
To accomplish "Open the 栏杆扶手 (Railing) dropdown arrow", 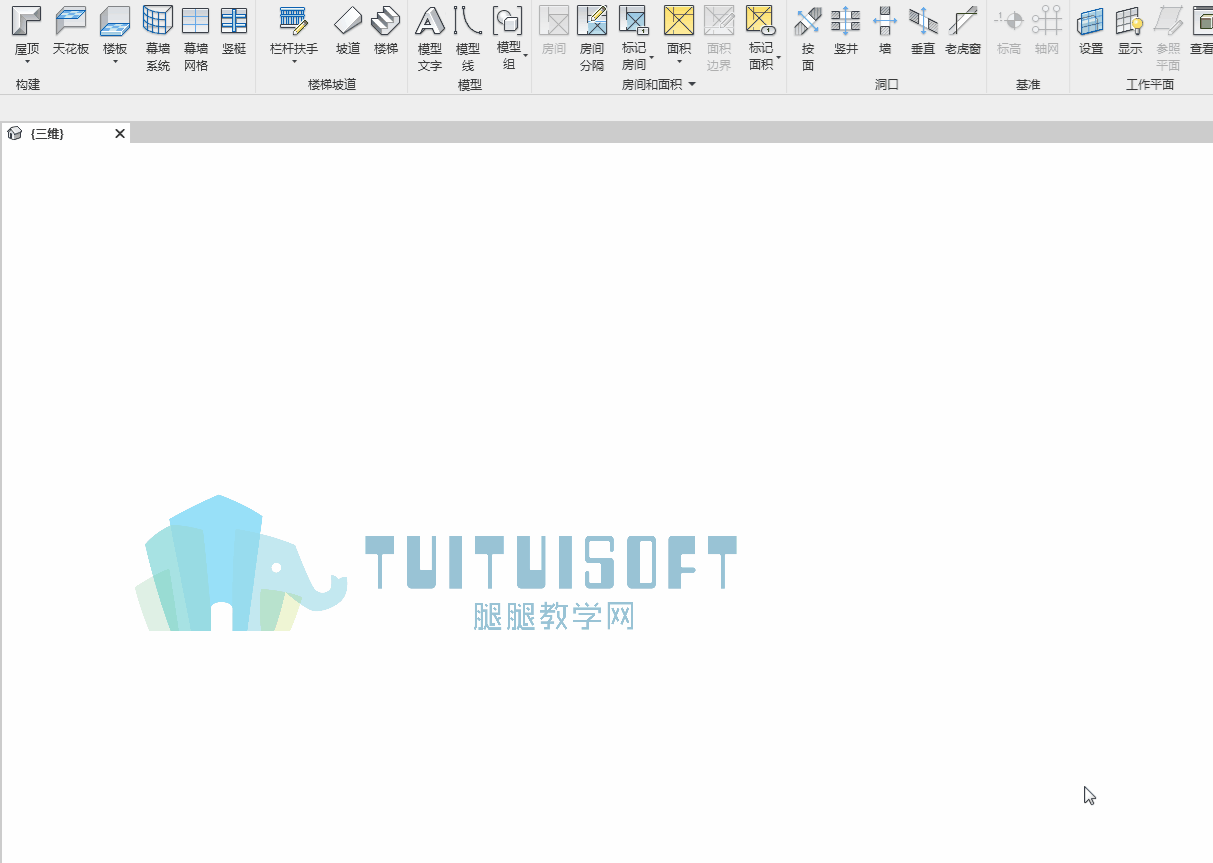I will point(294,62).
